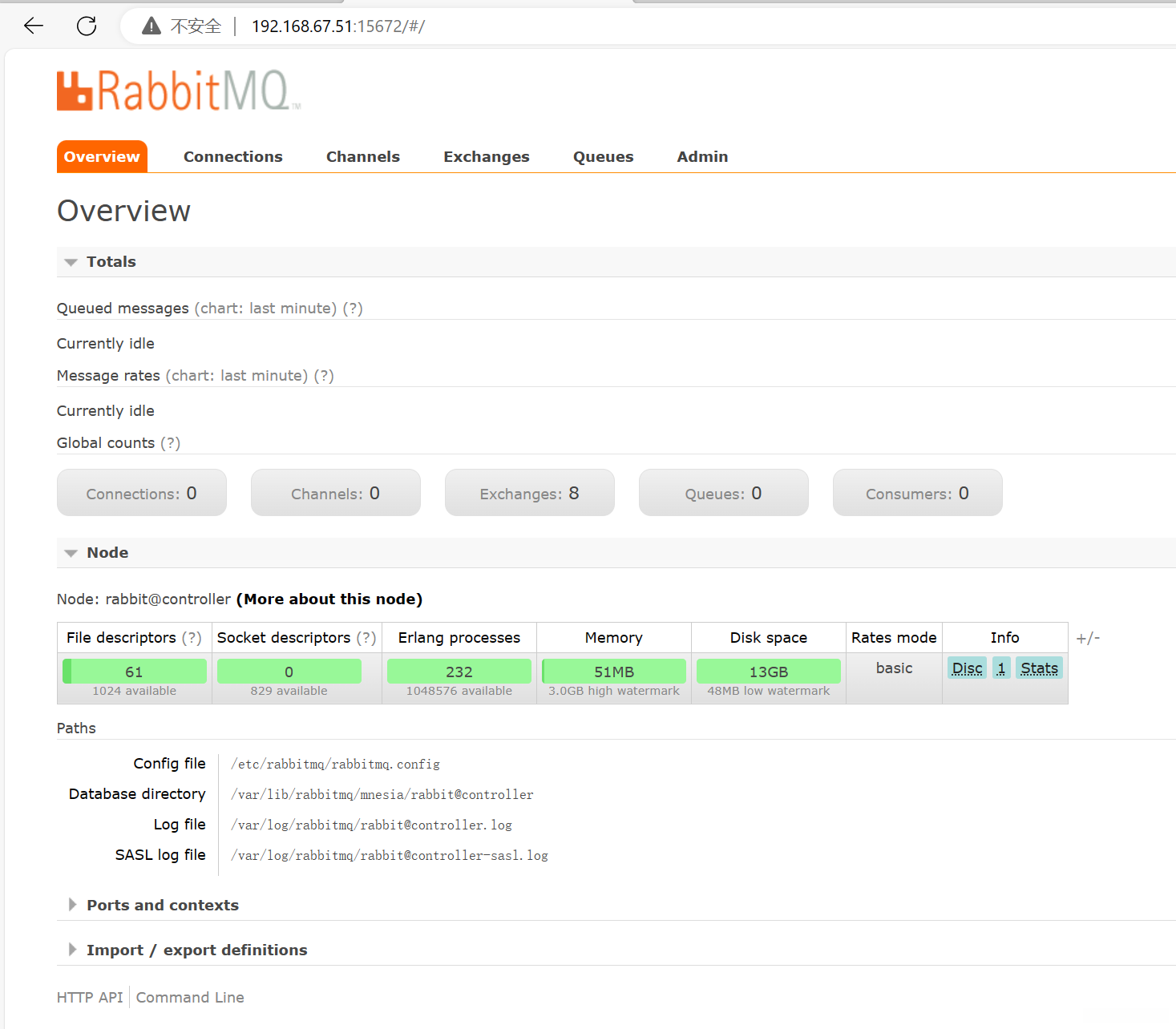Image resolution: width=1176 pixels, height=1029 pixels.
Task: Click the config file path /etc/rabbitmq/rabbitmq.config
Action: tap(335, 765)
